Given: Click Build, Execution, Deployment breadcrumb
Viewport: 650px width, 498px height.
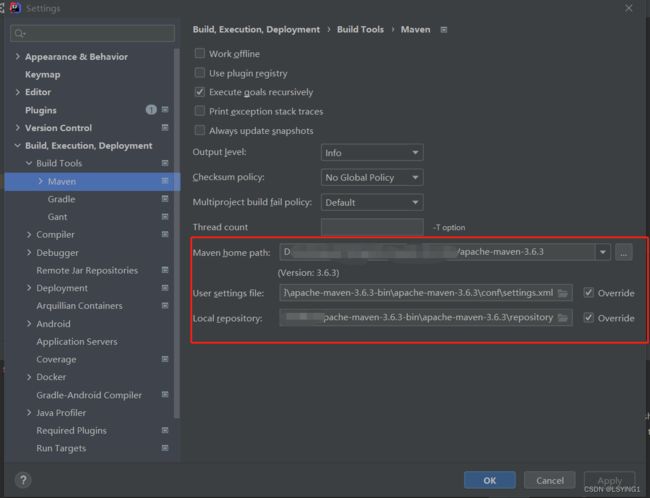Looking at the screenshot, I should pyautogui.click(x=256, y=29).
